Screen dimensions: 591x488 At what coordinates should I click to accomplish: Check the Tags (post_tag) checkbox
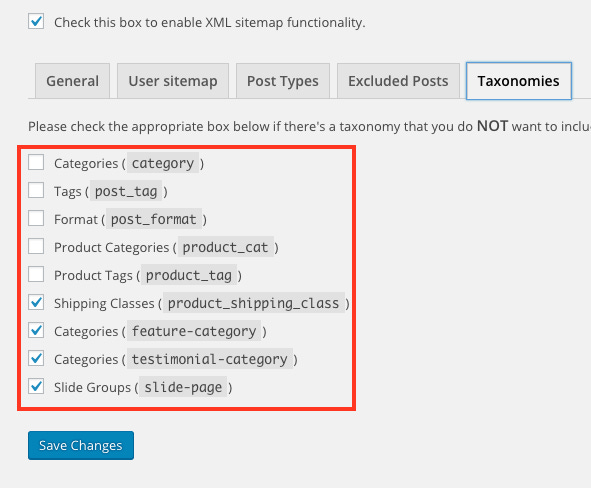coord(36,190)
